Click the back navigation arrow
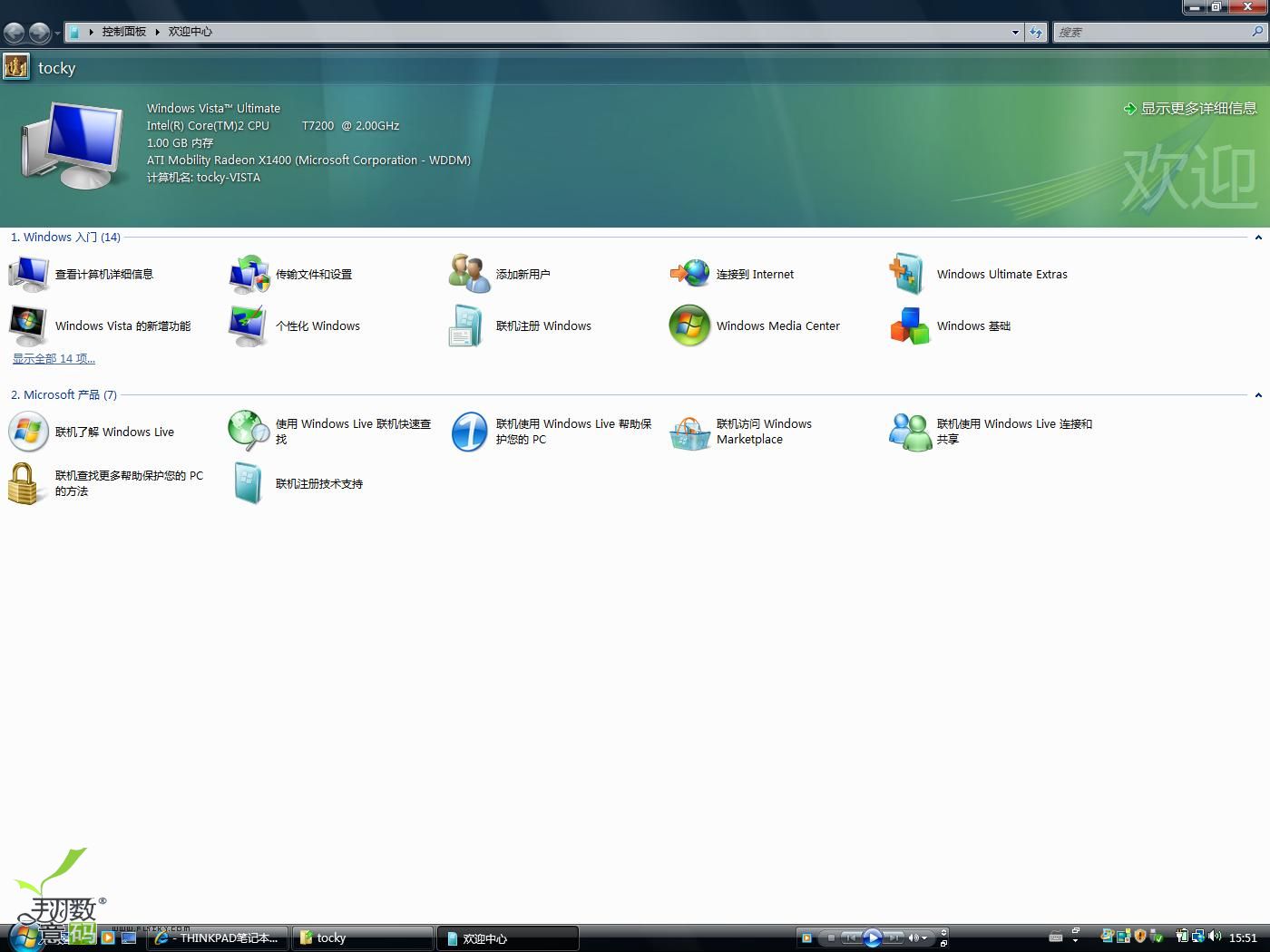The width and height of the screenshot is (1270, 952). tap(14, 33)
